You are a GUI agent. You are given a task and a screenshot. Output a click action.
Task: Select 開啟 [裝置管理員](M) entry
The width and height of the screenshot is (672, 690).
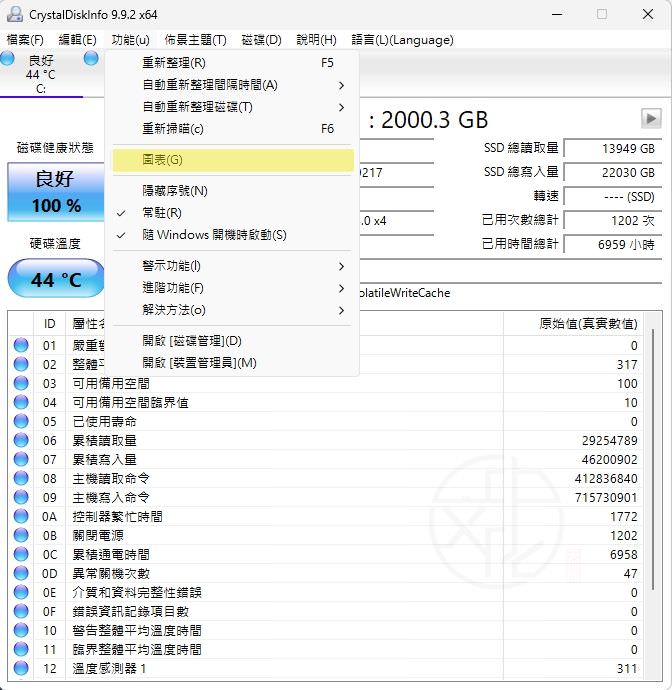click(233, 363)
